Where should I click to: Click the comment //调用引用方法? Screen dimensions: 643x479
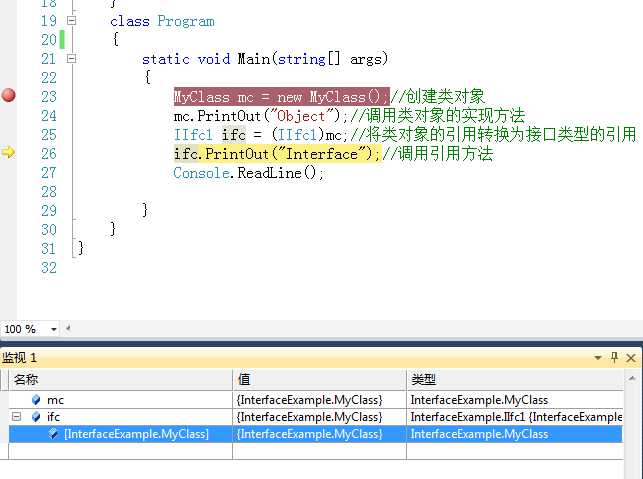point(438,154)
